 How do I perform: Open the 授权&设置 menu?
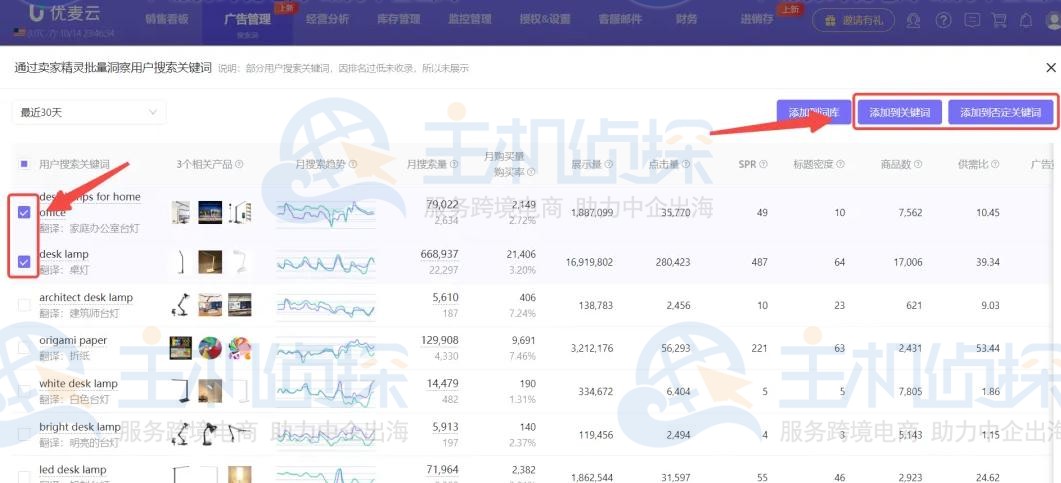(x=545, y=20)
